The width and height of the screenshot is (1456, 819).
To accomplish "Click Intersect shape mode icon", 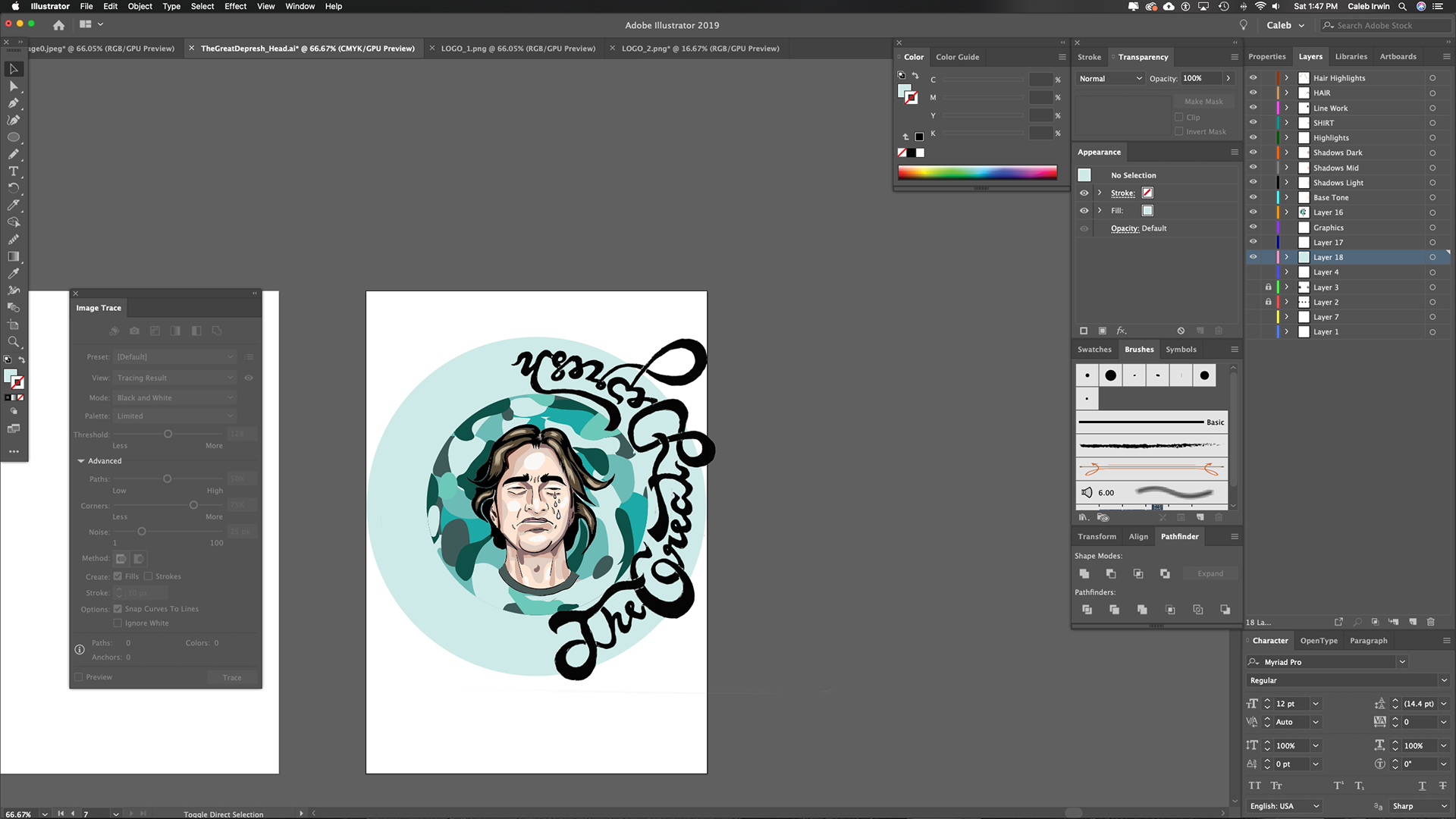I will (x=1138, y=574).
